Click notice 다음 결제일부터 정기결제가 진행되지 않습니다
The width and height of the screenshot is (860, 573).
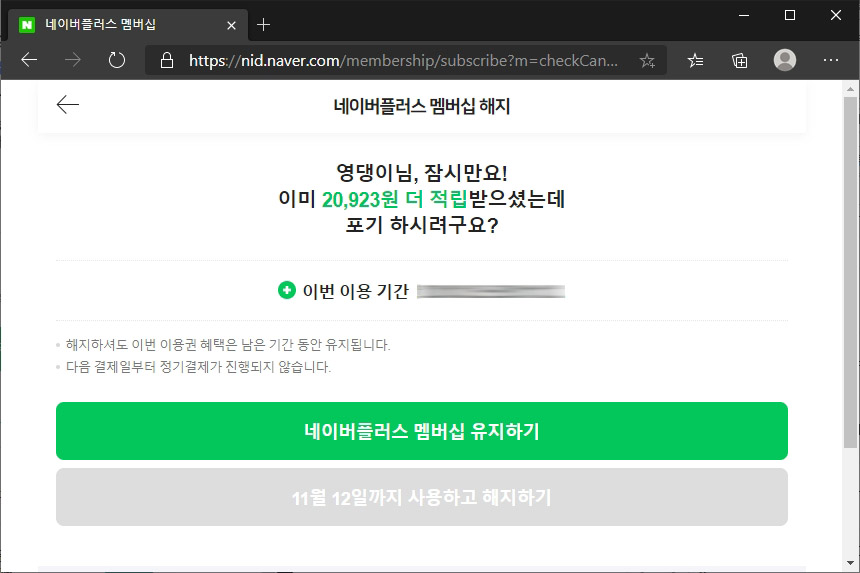coord(199,367)
